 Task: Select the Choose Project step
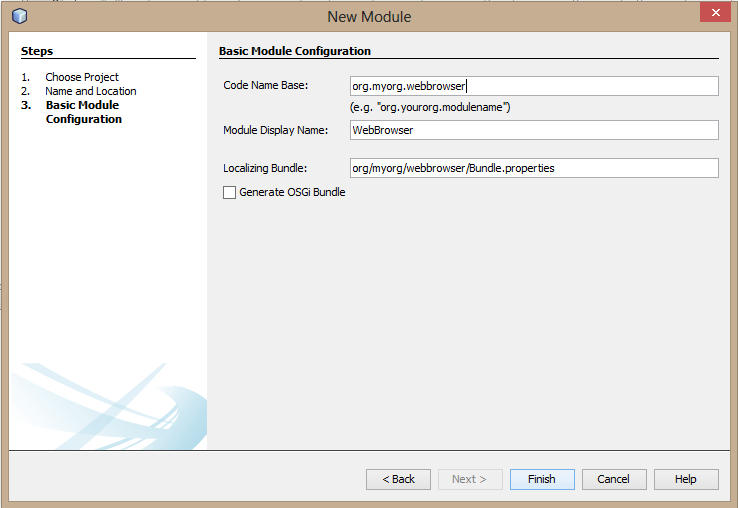(x=81, y=77)
